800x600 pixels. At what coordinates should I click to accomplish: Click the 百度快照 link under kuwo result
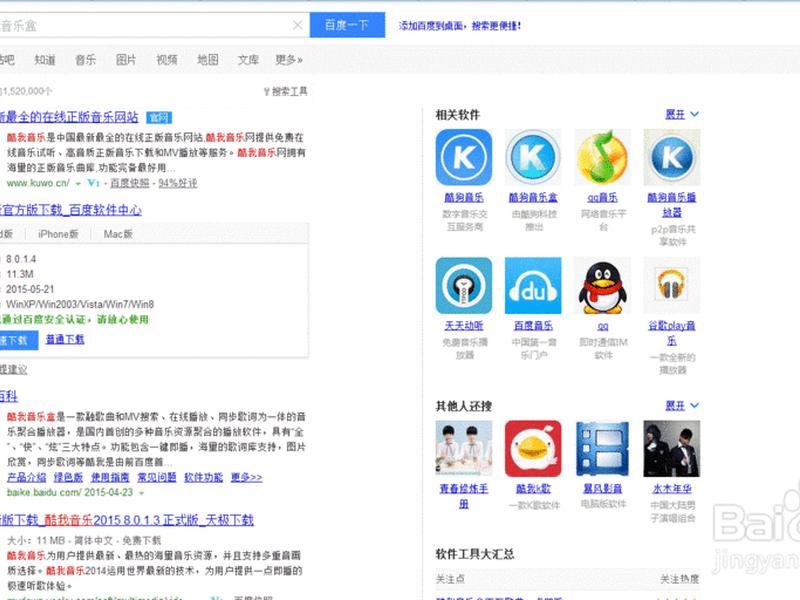pyautogui.click(x=130, y=183)
